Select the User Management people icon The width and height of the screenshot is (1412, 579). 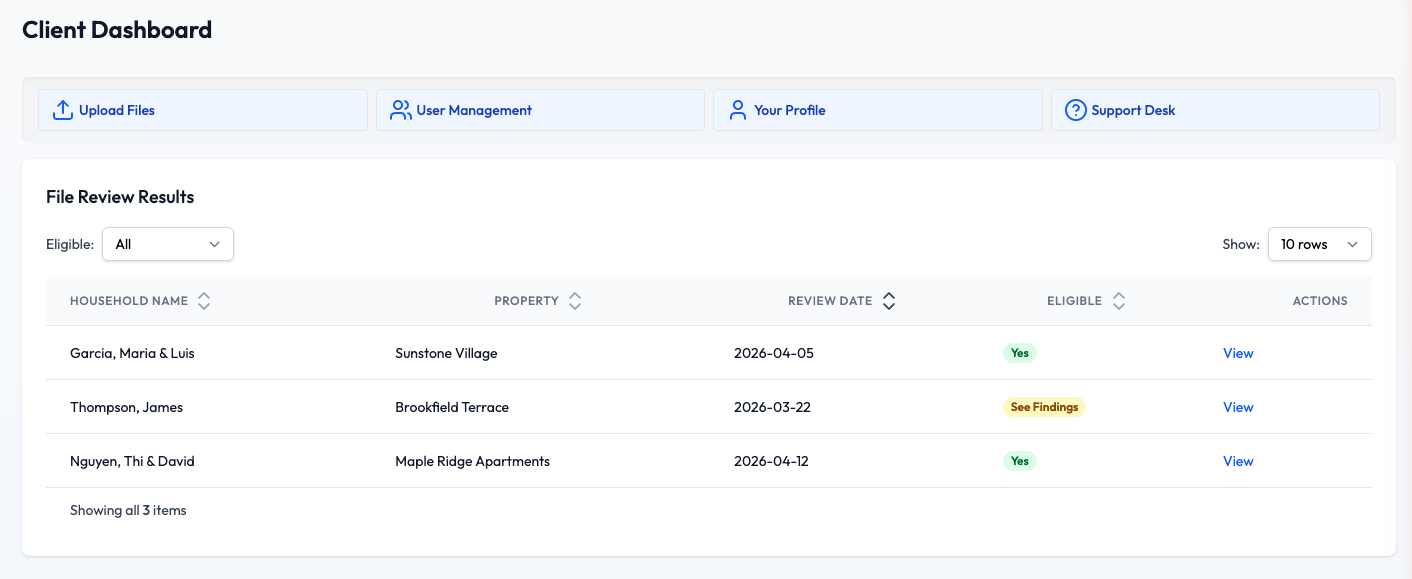399,110
